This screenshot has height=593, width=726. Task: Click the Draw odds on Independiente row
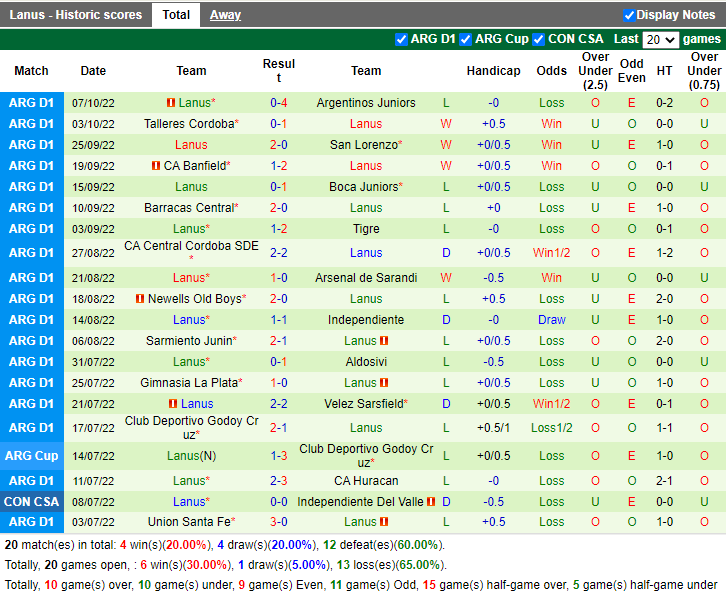(551, 320)
